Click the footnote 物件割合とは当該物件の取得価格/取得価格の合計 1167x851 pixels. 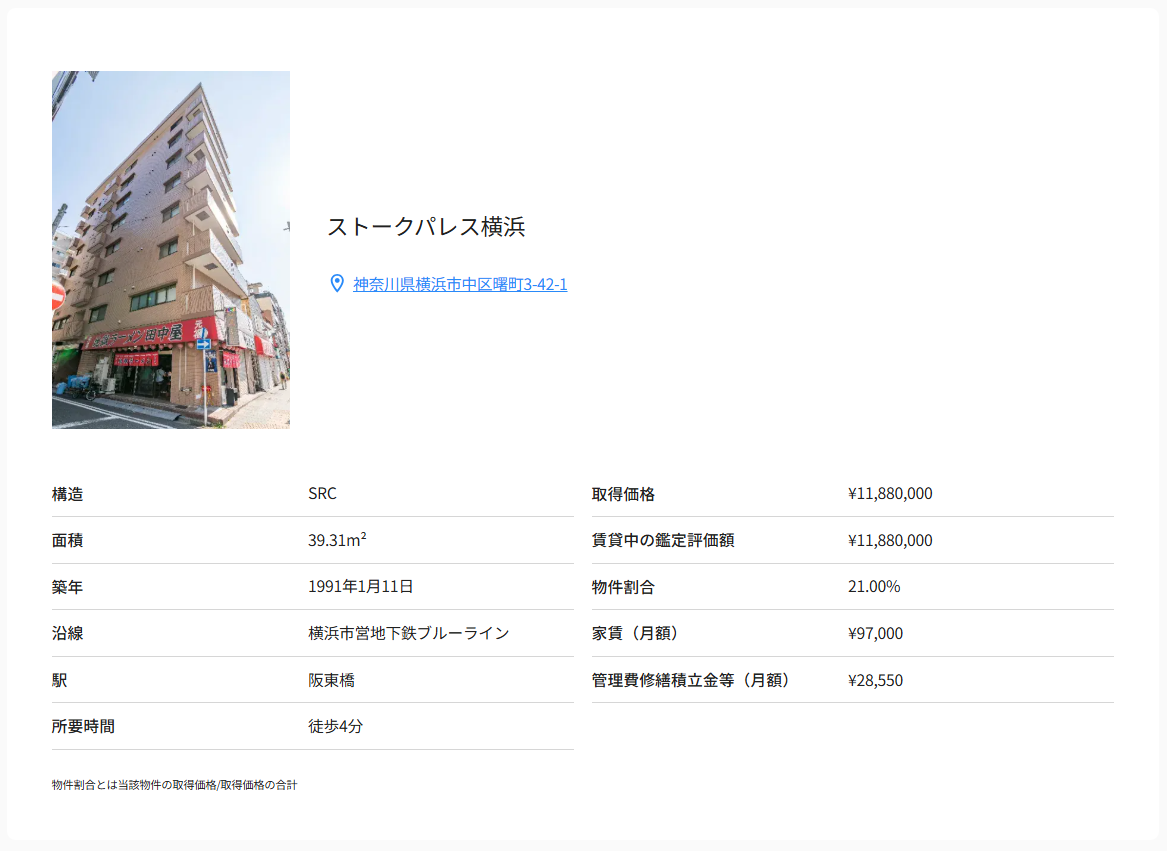174,785
